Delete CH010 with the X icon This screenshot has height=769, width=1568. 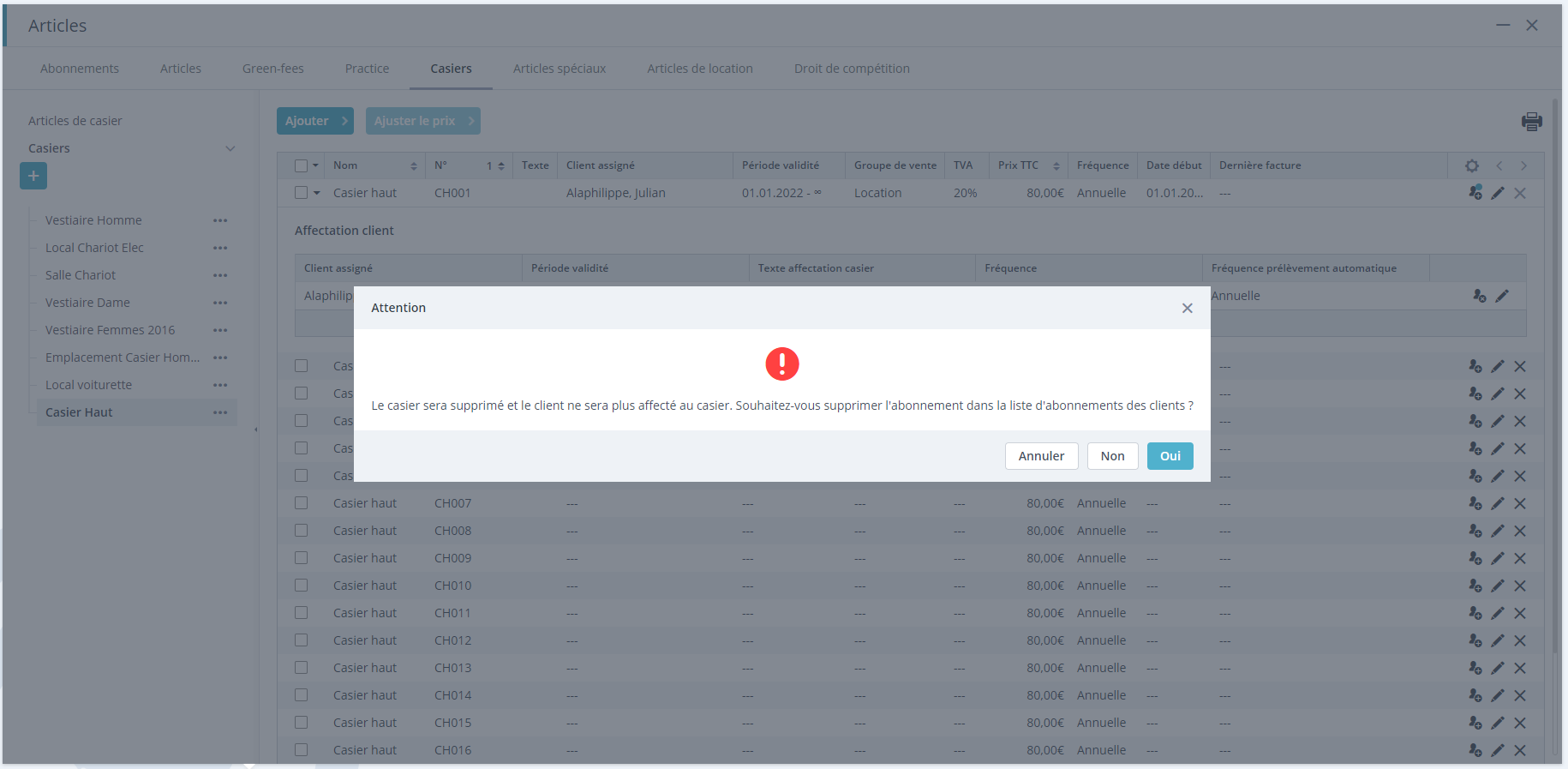click(x=1520, y=586)
